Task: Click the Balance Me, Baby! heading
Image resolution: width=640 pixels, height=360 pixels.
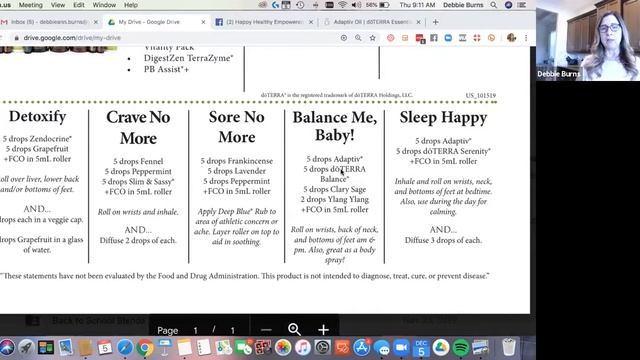Action: tap(335, 126)
